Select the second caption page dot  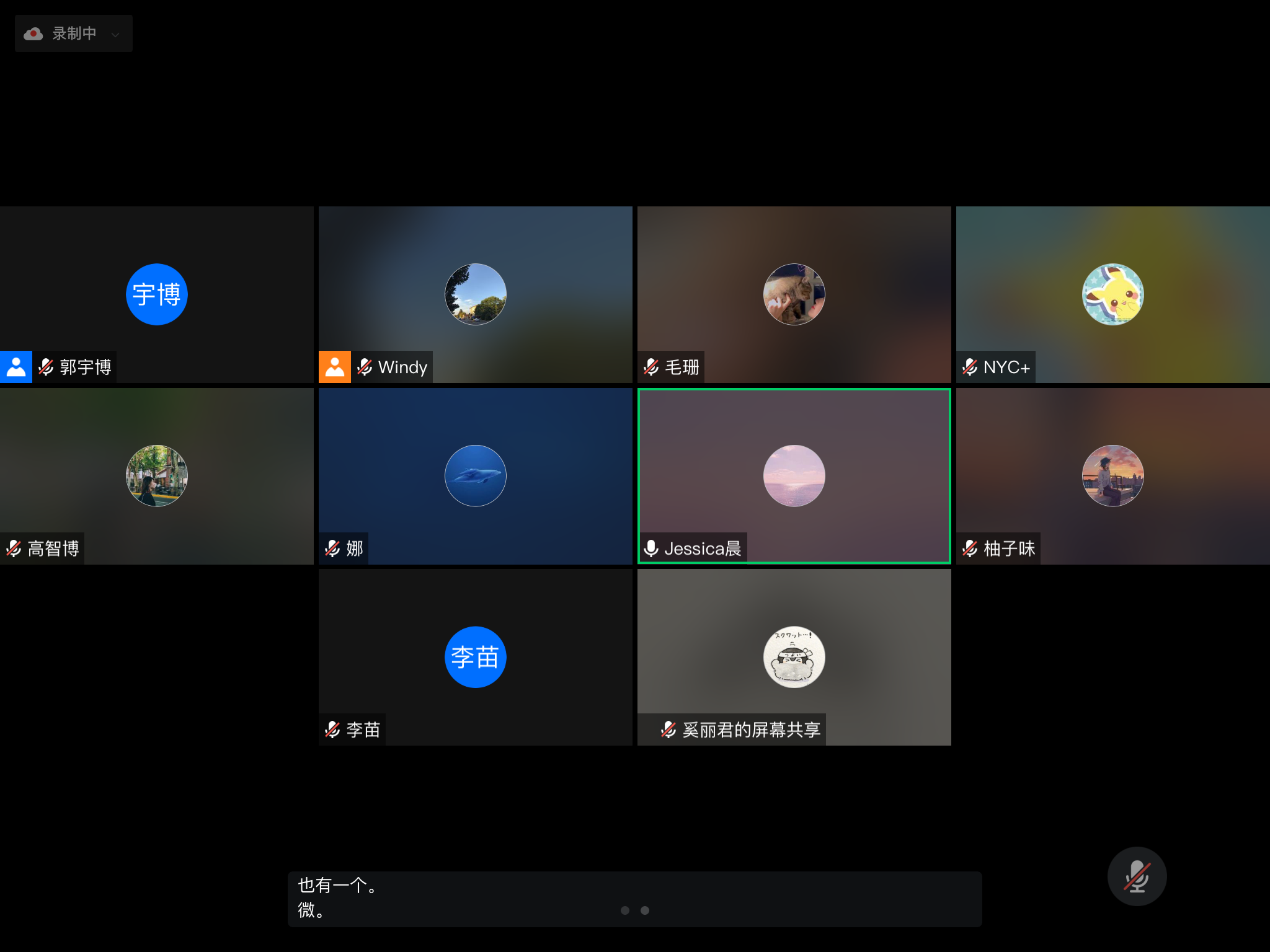645,910
